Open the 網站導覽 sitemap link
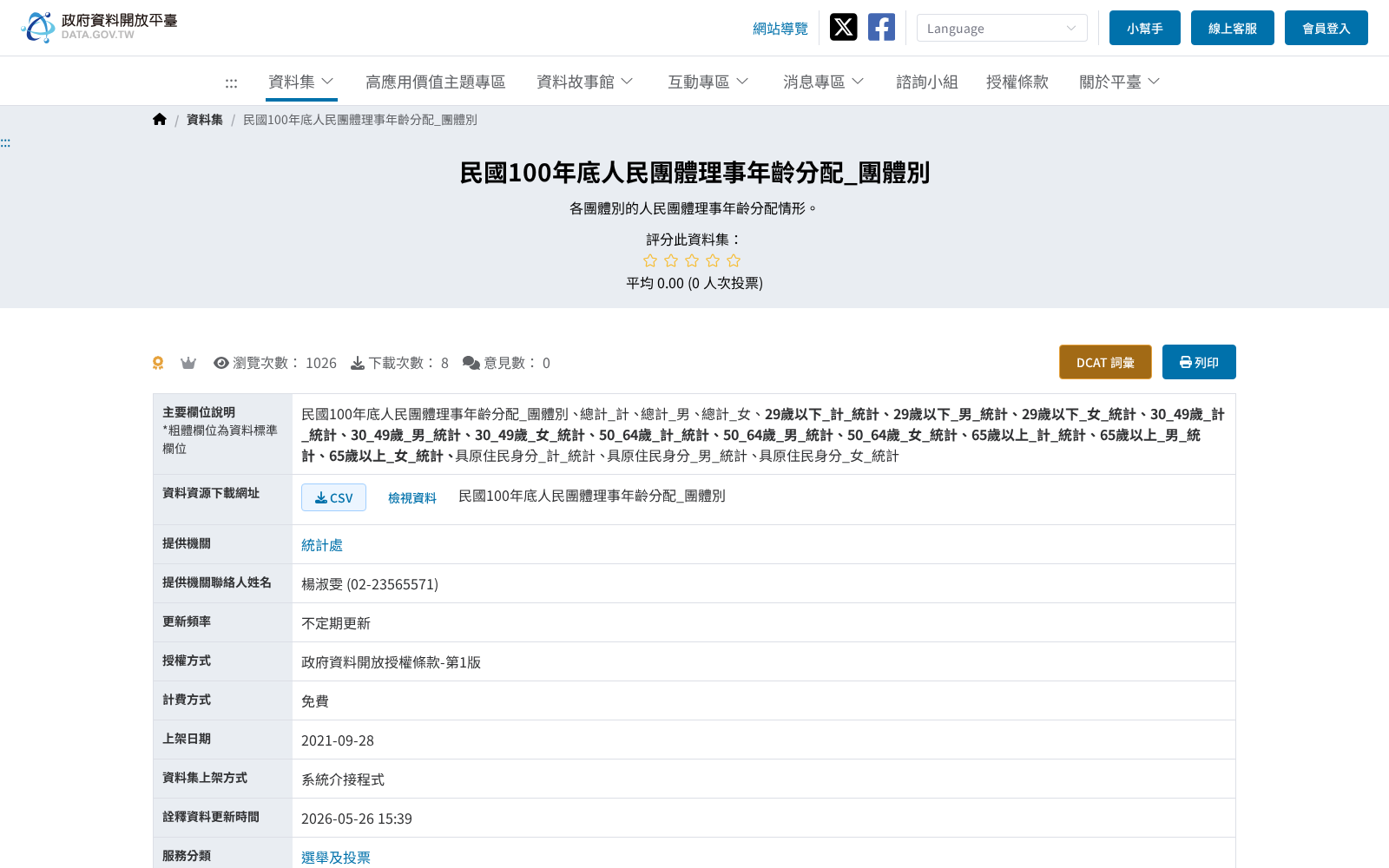 tap(780, 29)
